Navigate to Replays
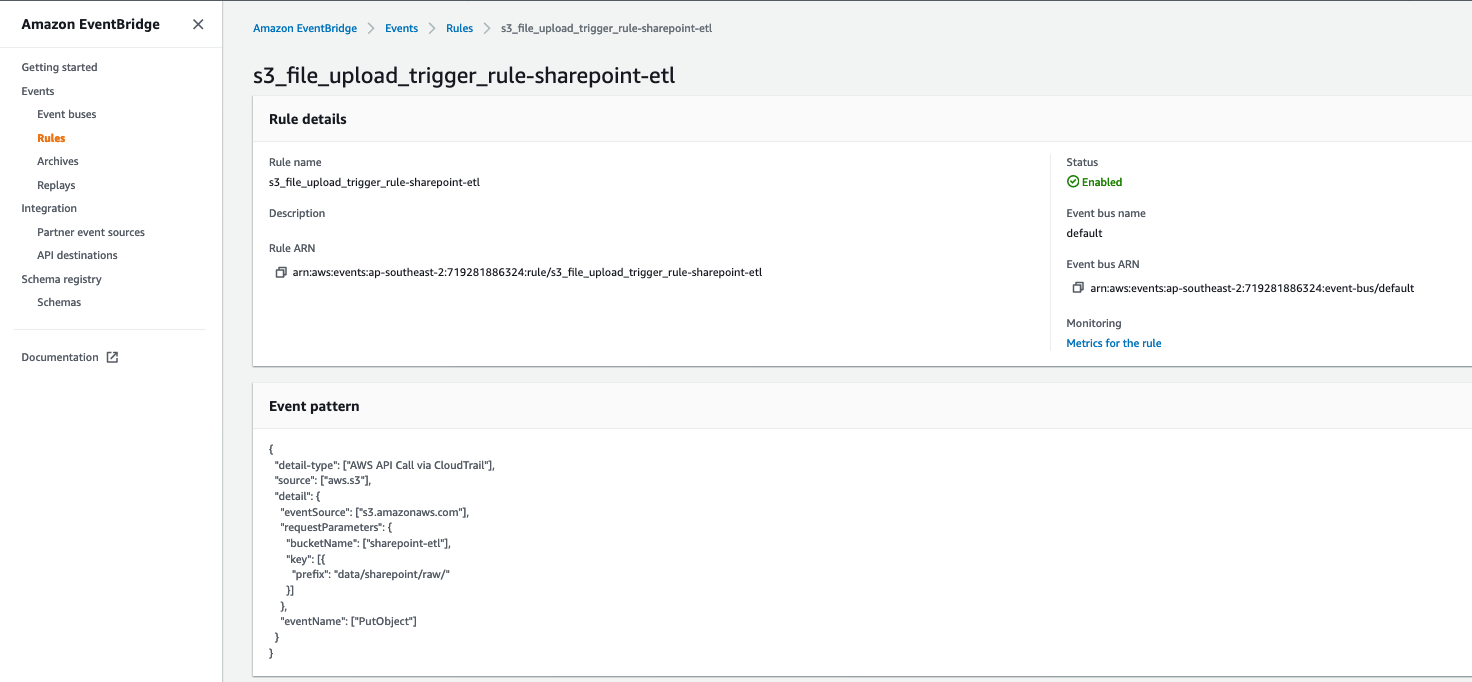 click(56, 185)
